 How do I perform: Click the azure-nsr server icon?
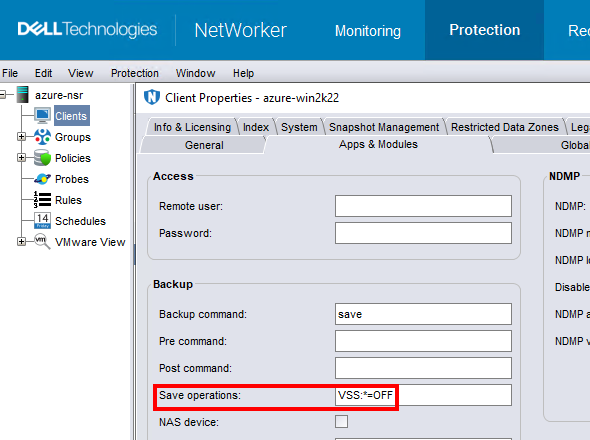point(23,94)
